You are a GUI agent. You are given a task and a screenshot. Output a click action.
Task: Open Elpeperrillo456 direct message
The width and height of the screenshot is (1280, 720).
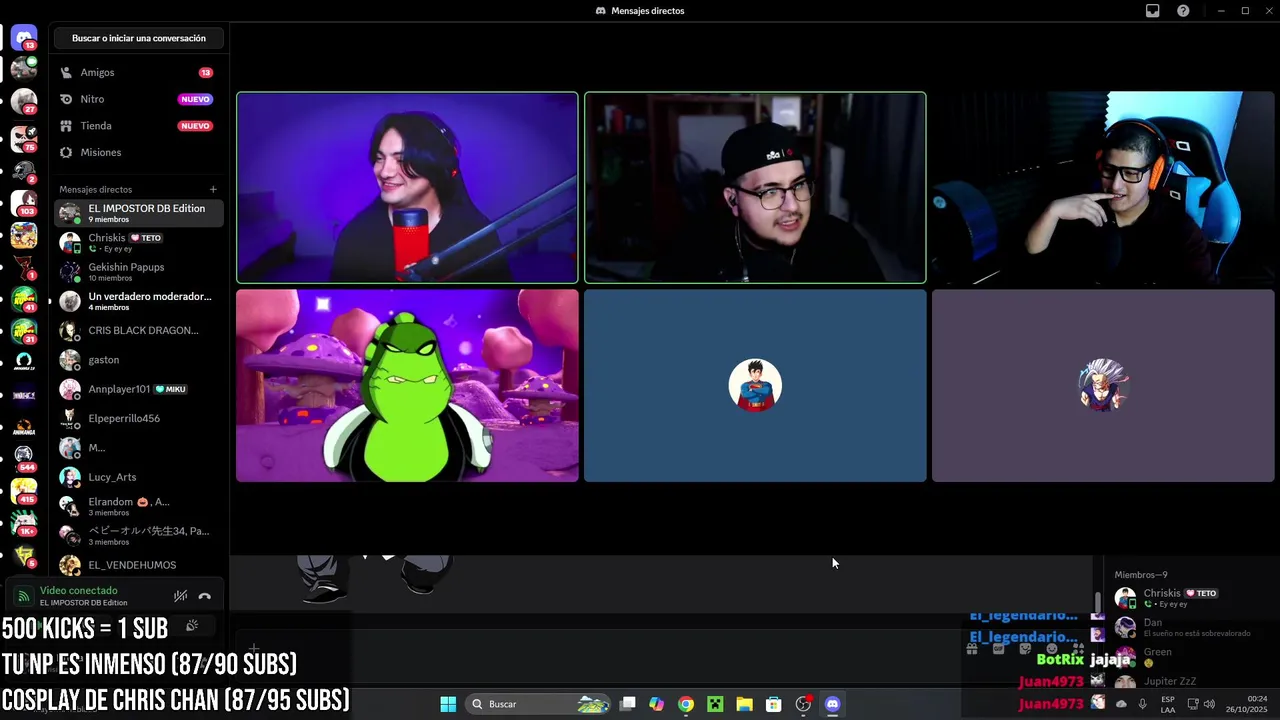(x=139, y=418)
